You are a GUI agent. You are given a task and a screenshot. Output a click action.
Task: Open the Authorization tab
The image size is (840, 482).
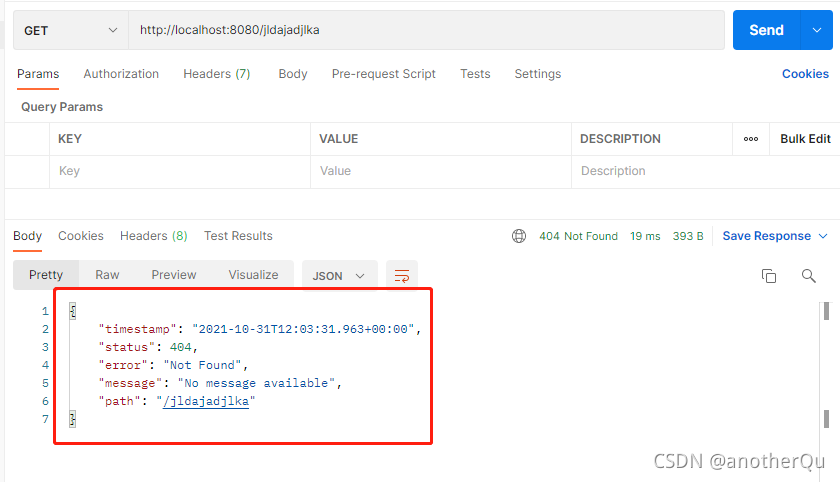click(121, 74)
